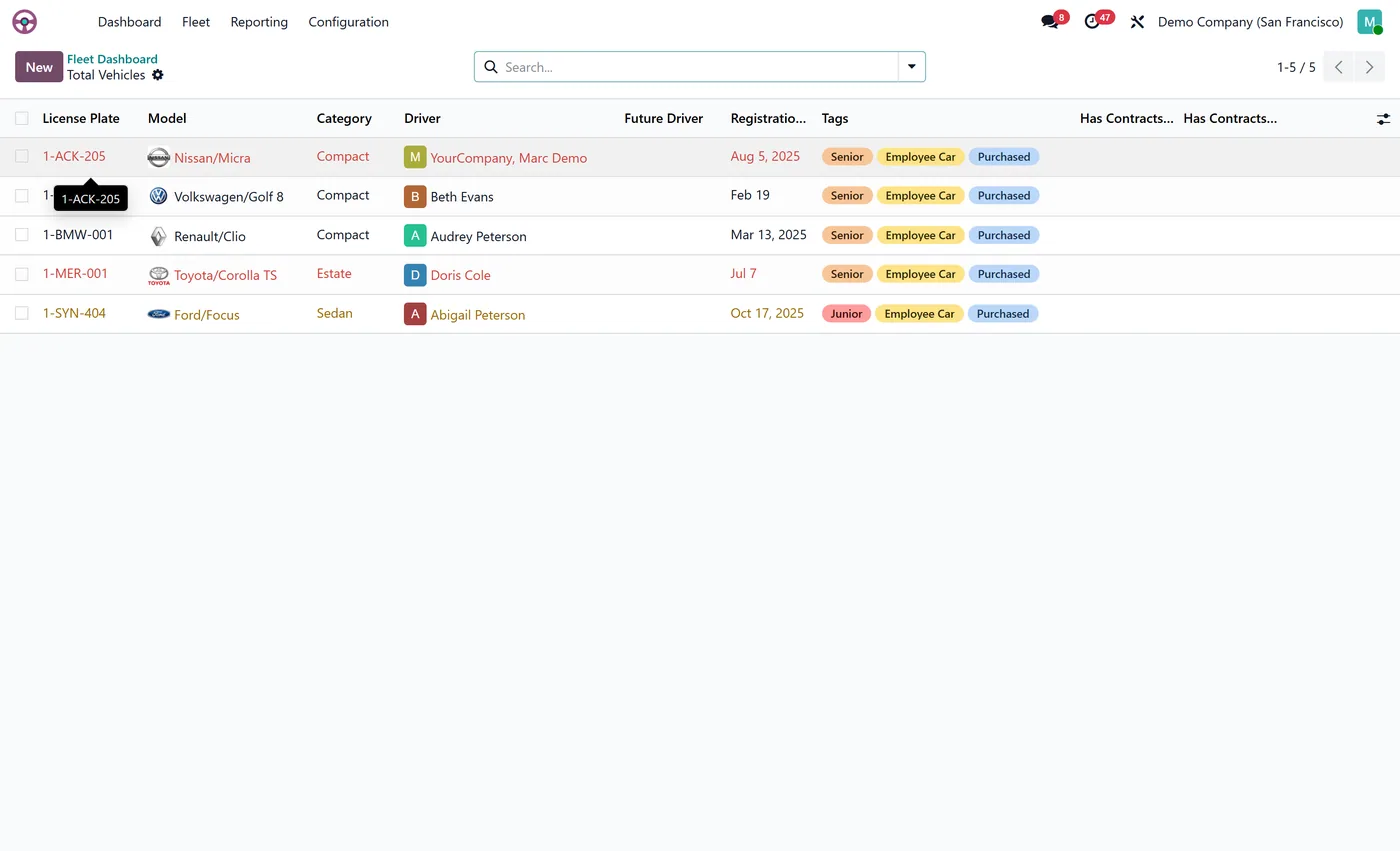1400x851 pixels.
Task: Click the New button
Action: pos(39,67)
